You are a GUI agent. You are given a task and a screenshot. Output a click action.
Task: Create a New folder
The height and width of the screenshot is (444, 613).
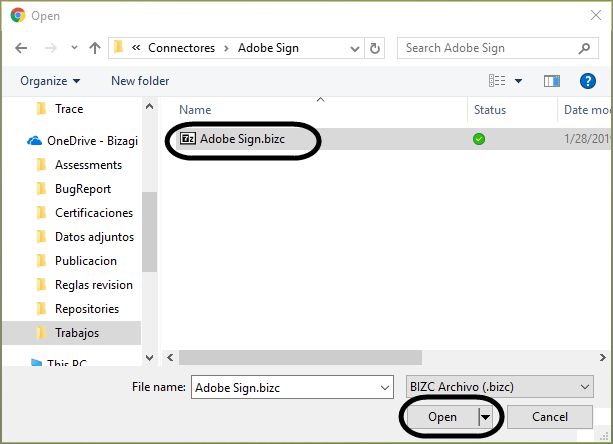click(140, 81)
